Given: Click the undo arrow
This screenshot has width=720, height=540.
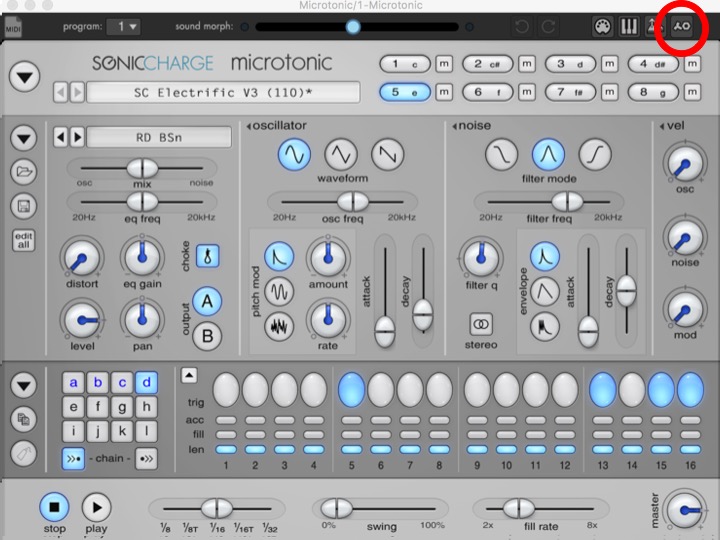Looking at the screenshot, I should (x=522, y=27).
